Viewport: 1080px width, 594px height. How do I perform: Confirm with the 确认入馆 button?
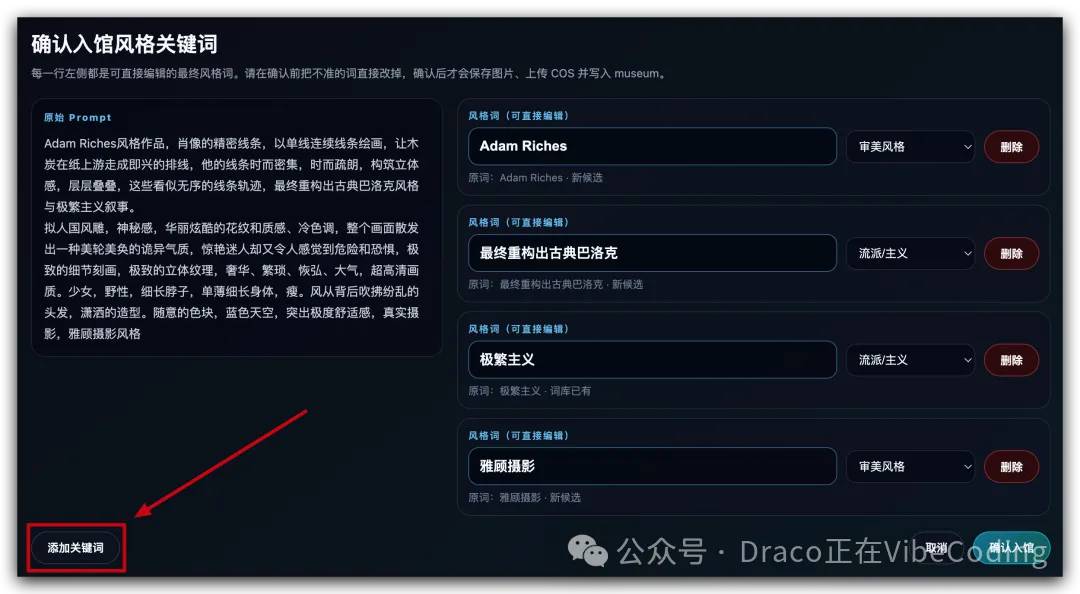[x=1011, y=548]
